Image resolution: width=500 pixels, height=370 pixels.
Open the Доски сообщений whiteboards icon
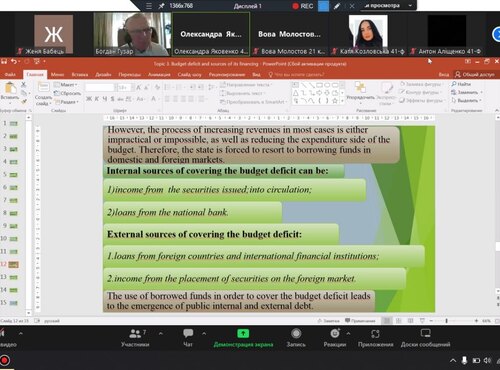[x=426, y=333]
